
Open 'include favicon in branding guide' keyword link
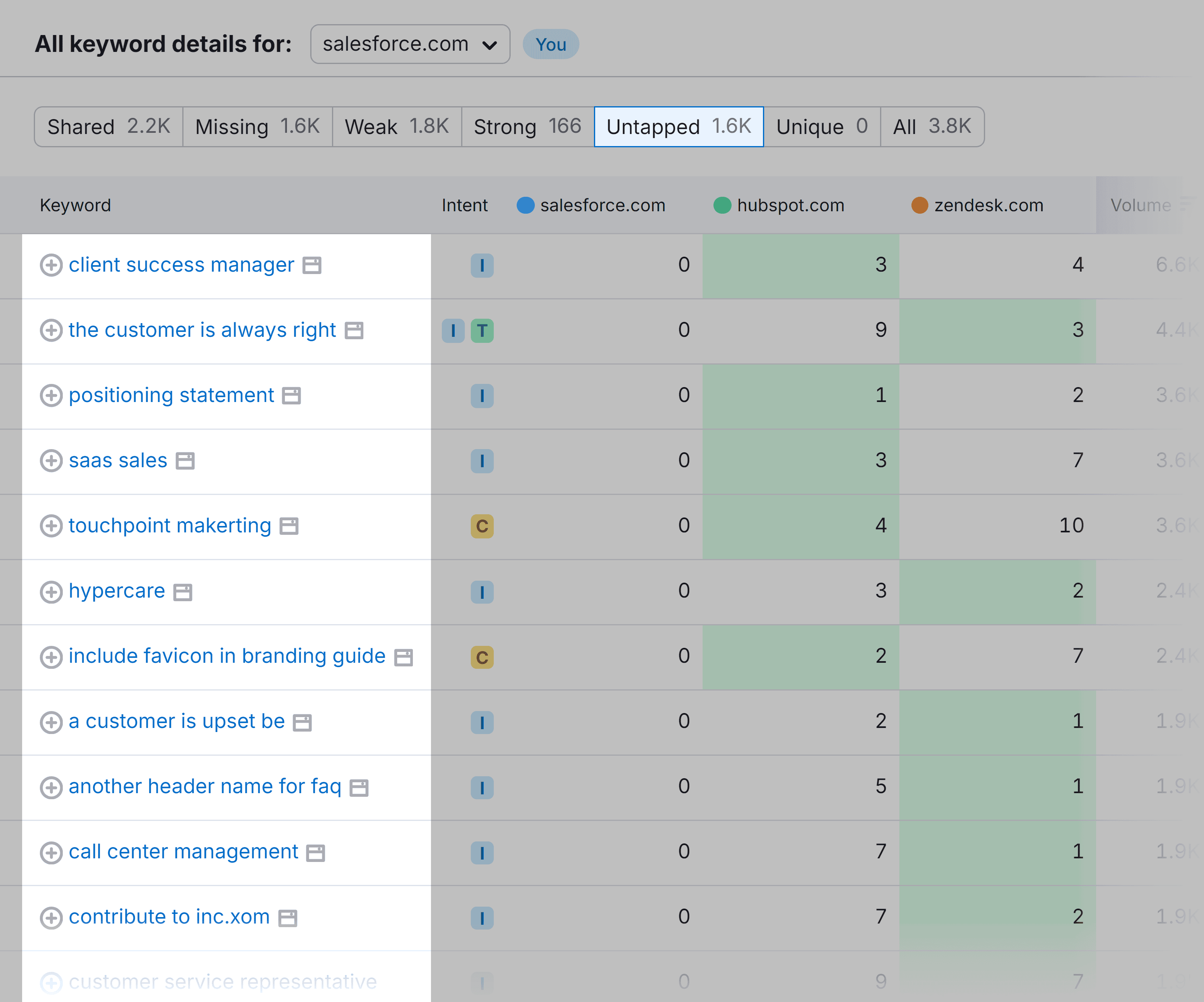227,656
